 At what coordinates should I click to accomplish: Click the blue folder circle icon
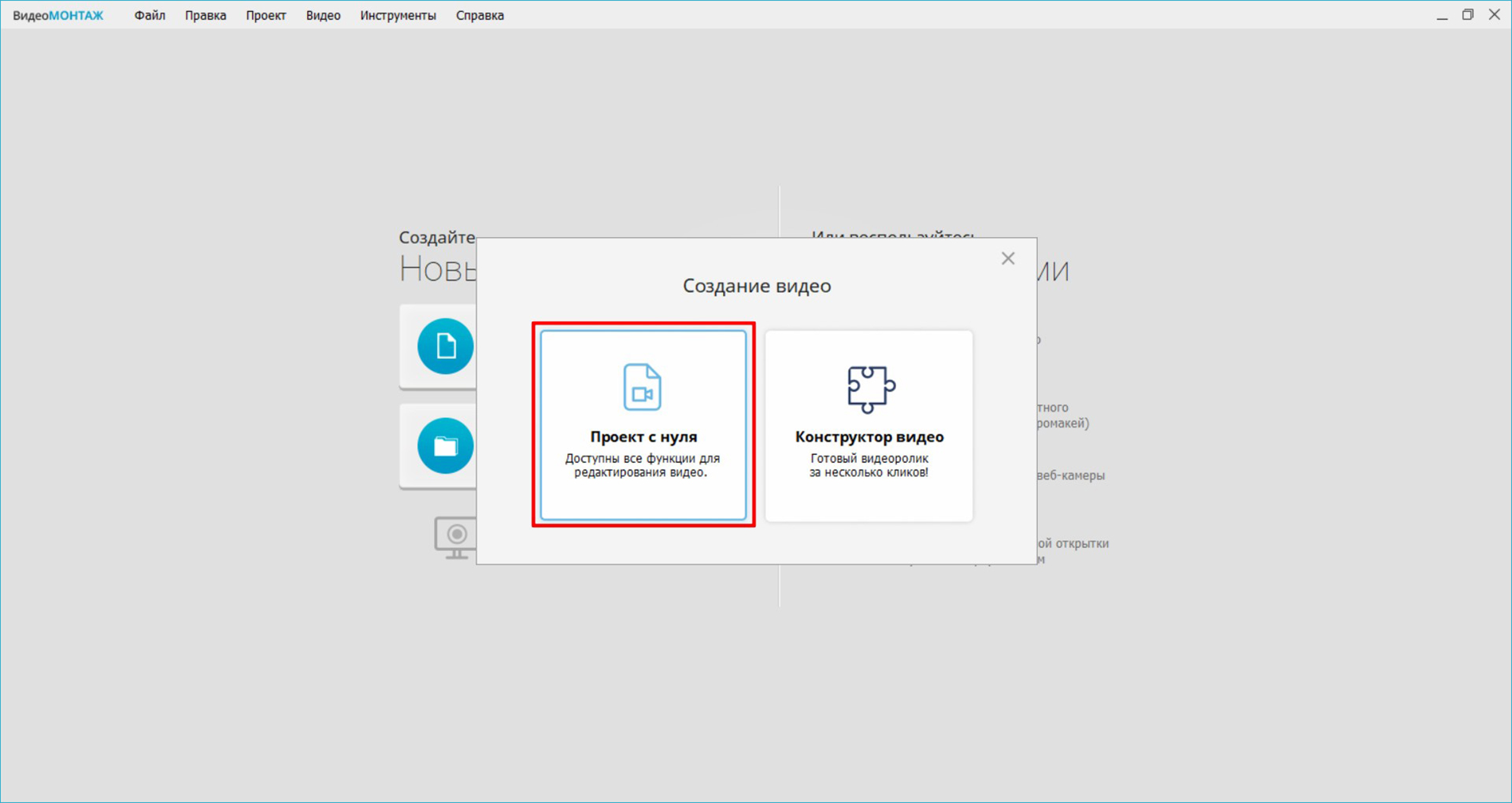pos(445,446)
